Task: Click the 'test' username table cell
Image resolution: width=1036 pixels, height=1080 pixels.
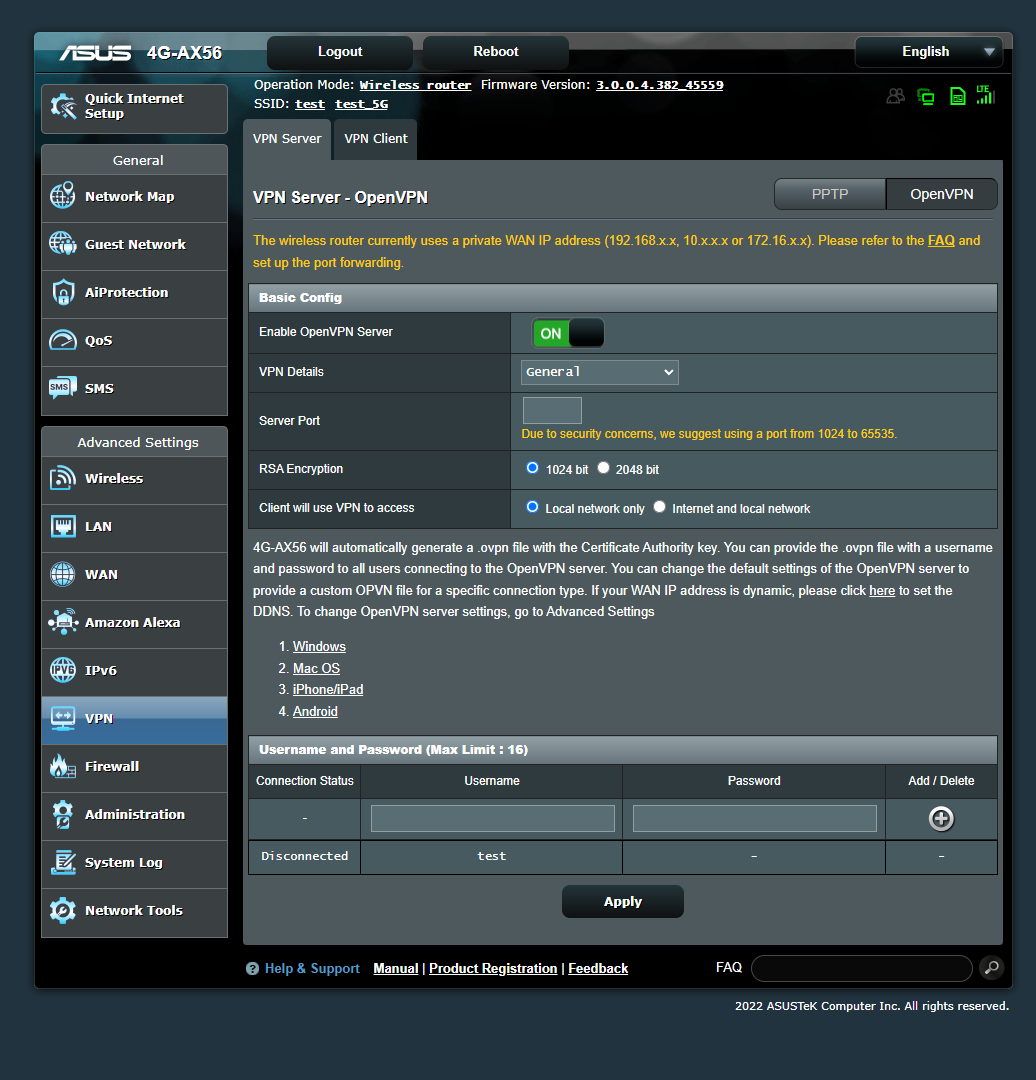Action: 492,856
